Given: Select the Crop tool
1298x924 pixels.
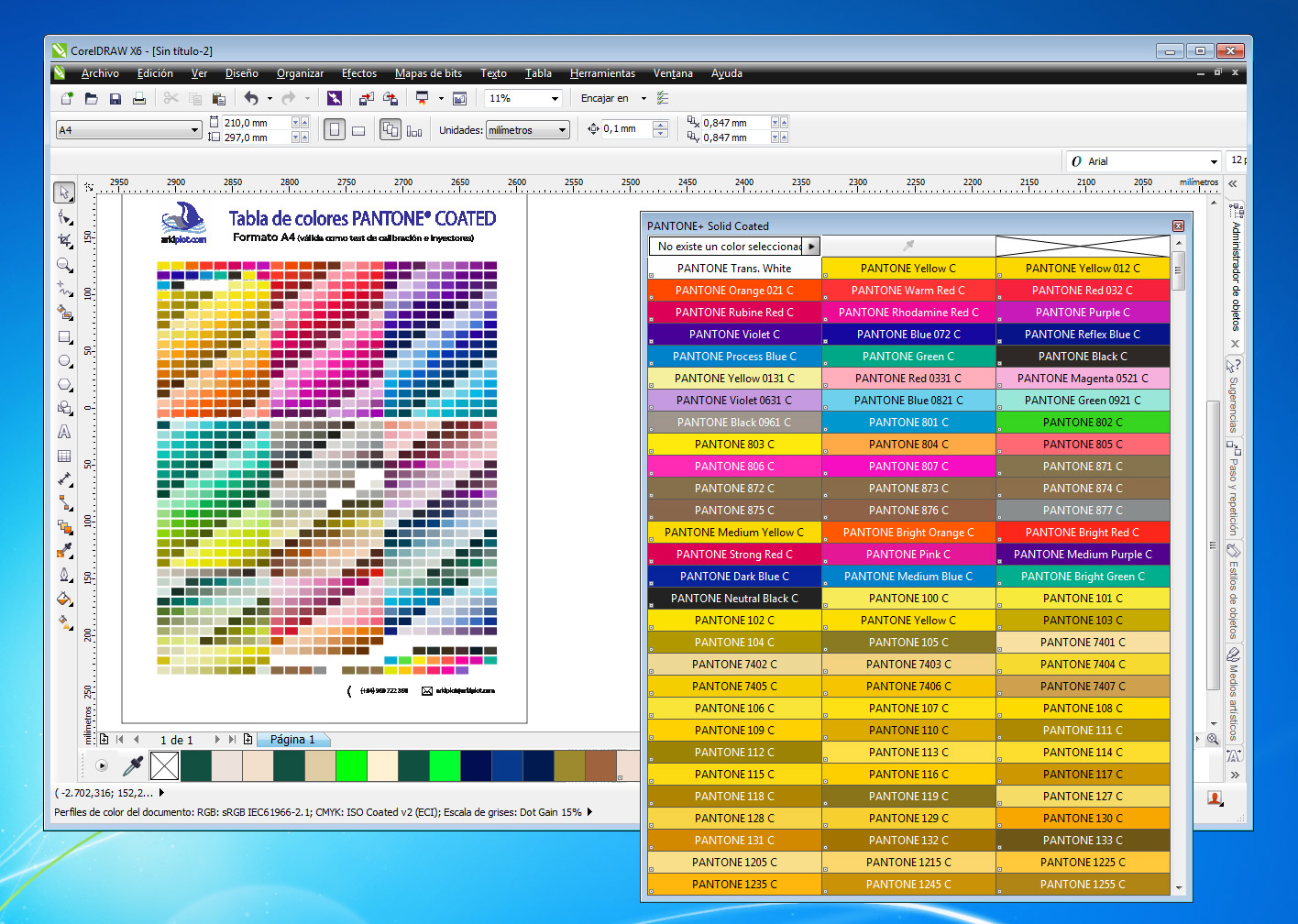Looking at the screenshot, I should tap(64, 240).
